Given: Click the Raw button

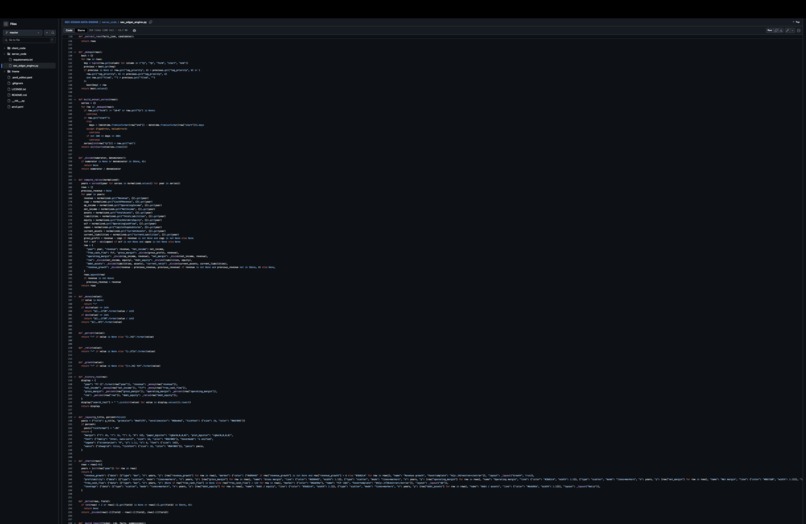Looking at the screenshot, I should coord(770,30).
